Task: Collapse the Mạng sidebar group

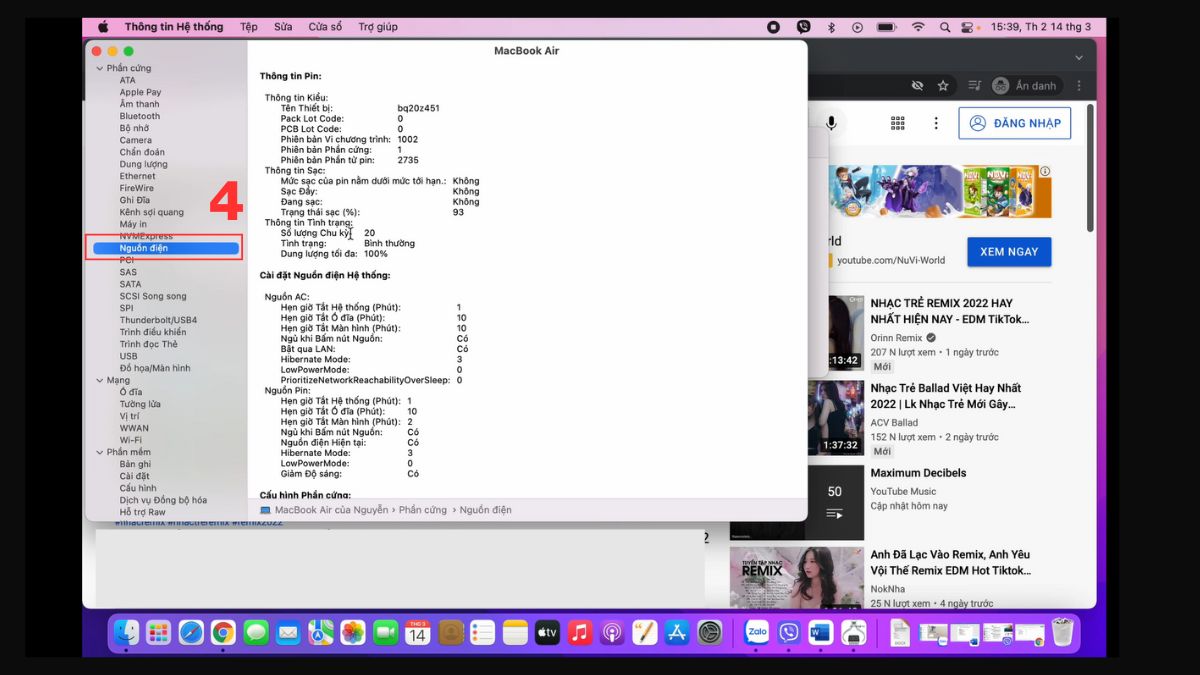Action: [x=99, y=380]
